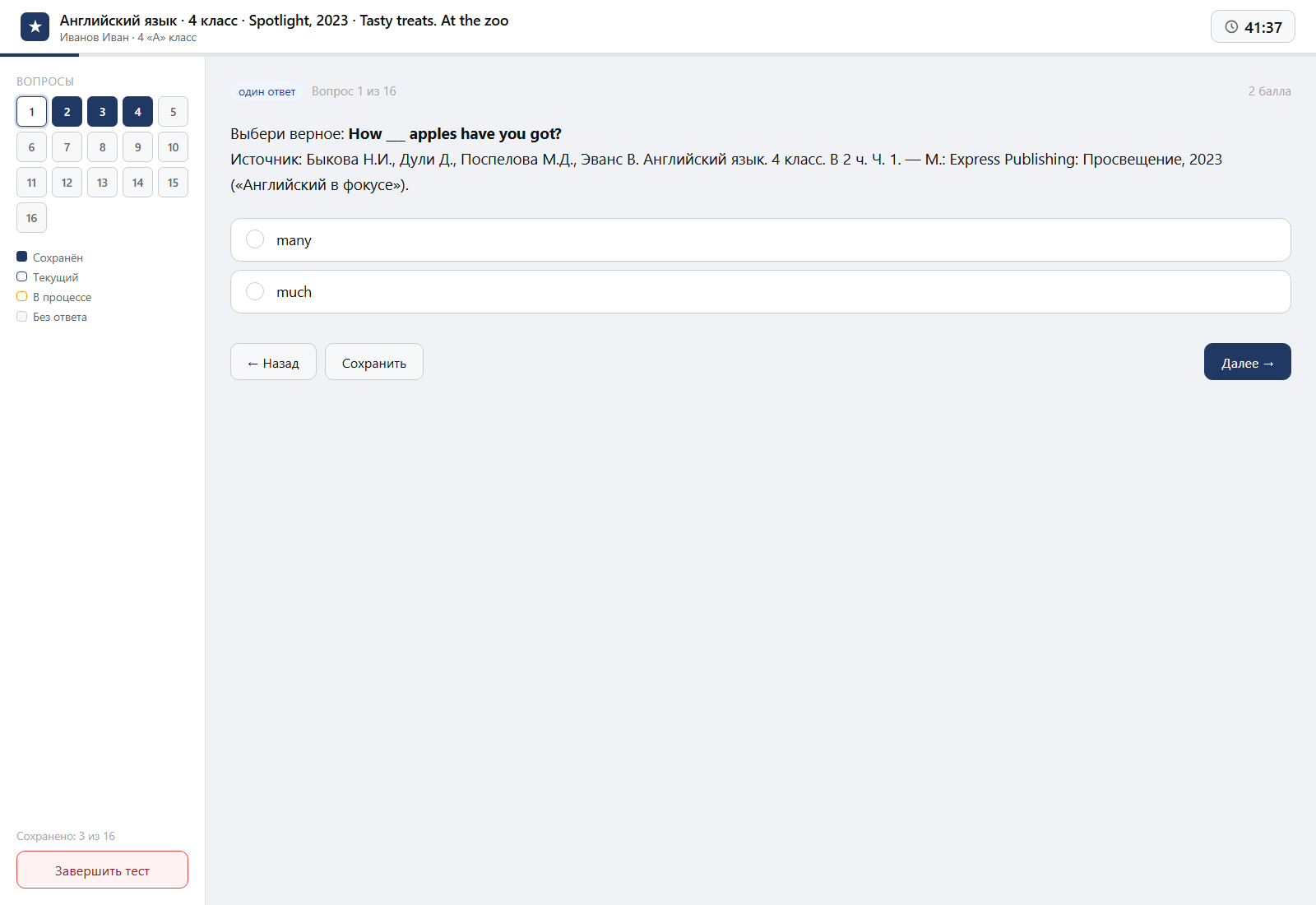Click the Назад back button
Screen dimensions: 1316x905
[x=273, y=362]
